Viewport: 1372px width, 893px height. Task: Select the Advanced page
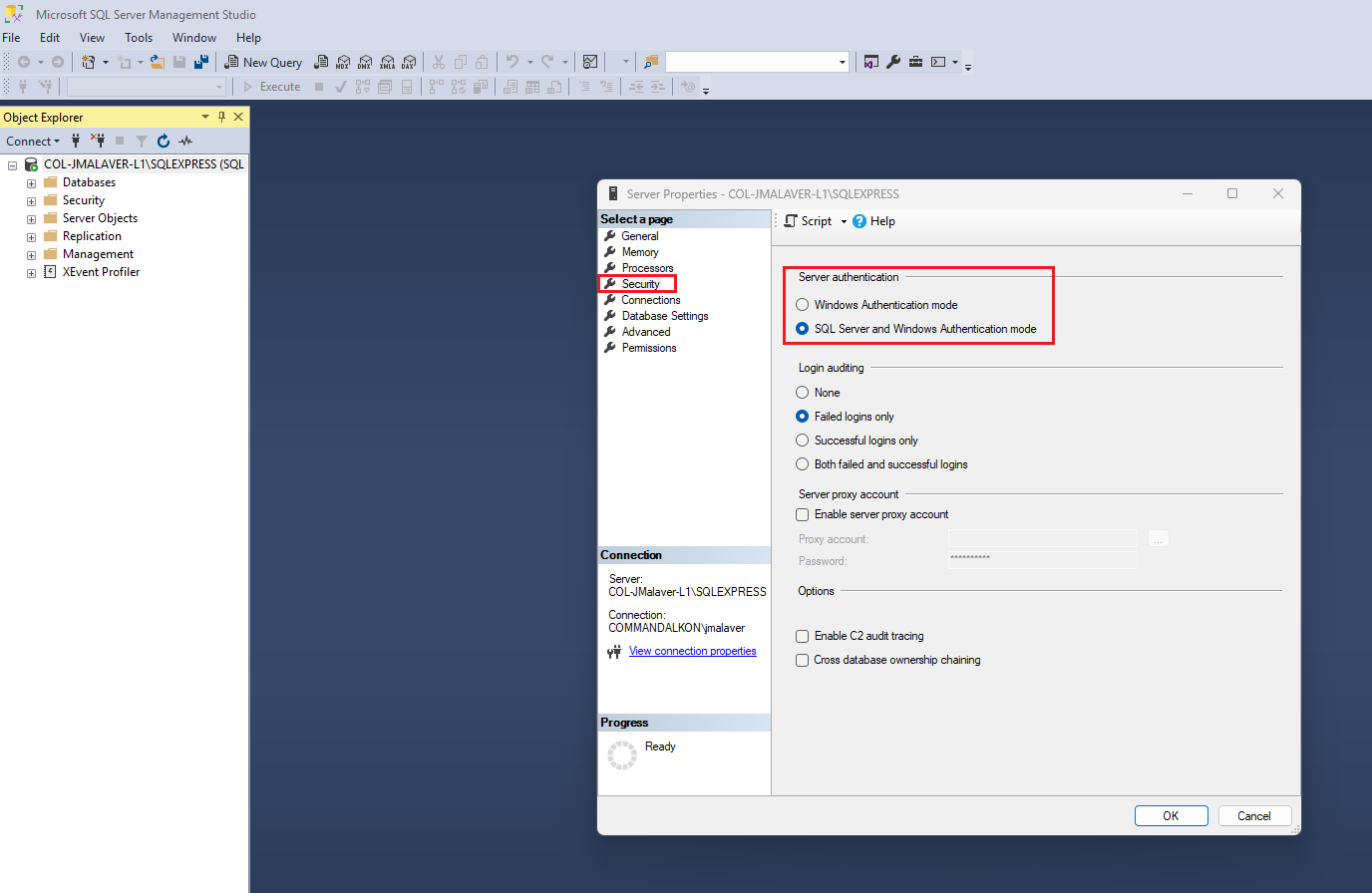point(645,332)
